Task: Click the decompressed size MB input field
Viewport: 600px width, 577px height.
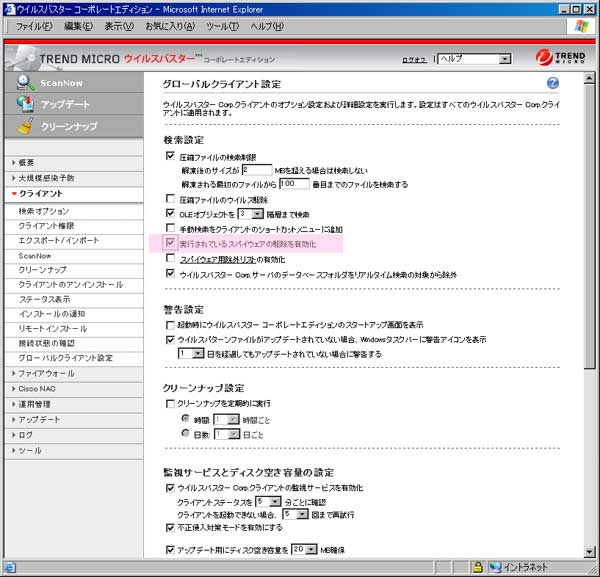Action: [x=257, y=170]
